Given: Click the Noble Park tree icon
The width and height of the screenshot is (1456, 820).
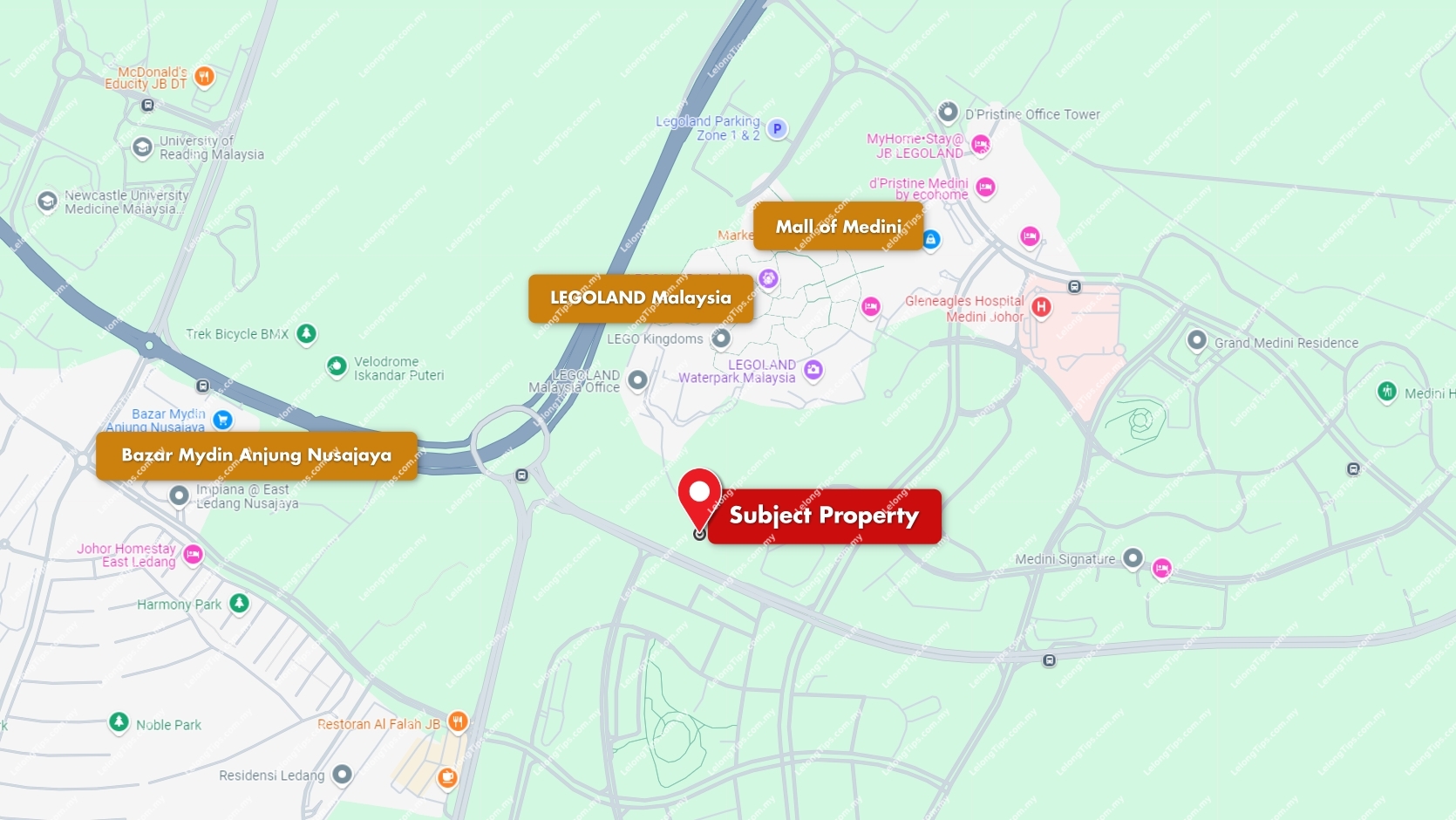Looking at the screenshot, I should [119, 722].
